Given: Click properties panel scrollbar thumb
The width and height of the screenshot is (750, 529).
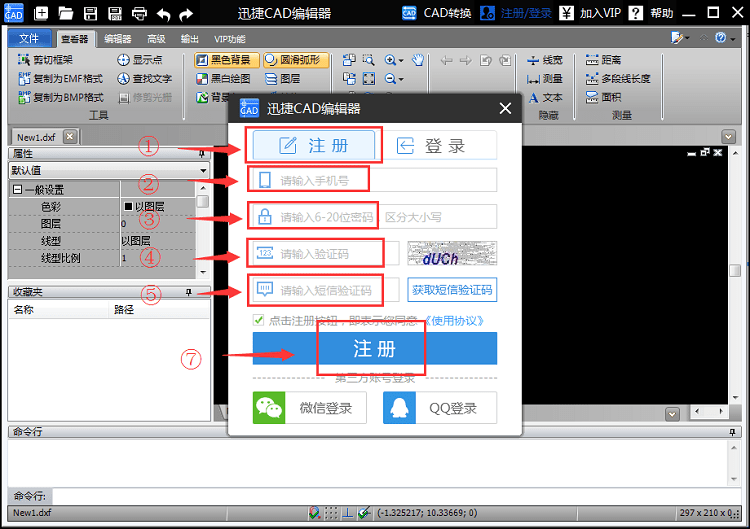Looking at the screenshot, I should (203, 201).
